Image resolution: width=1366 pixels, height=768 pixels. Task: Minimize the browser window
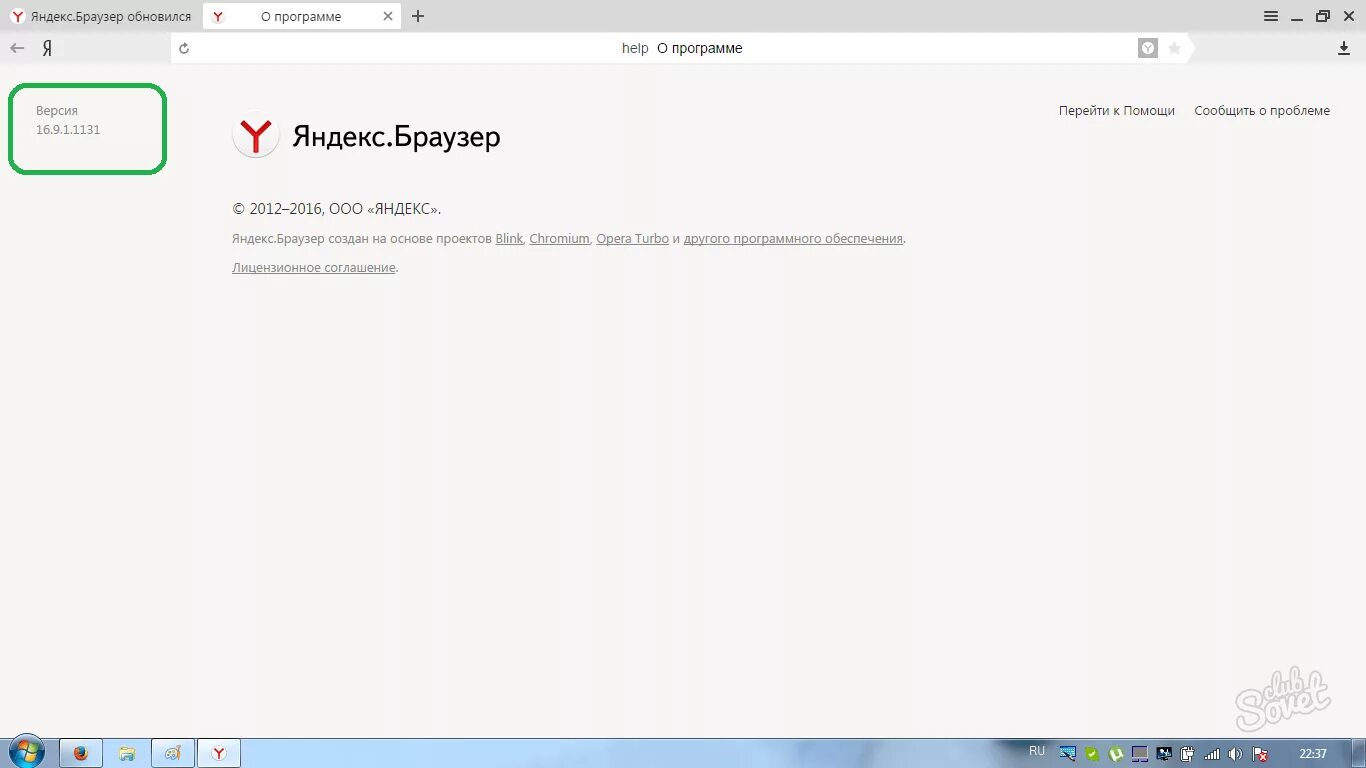1297,16
